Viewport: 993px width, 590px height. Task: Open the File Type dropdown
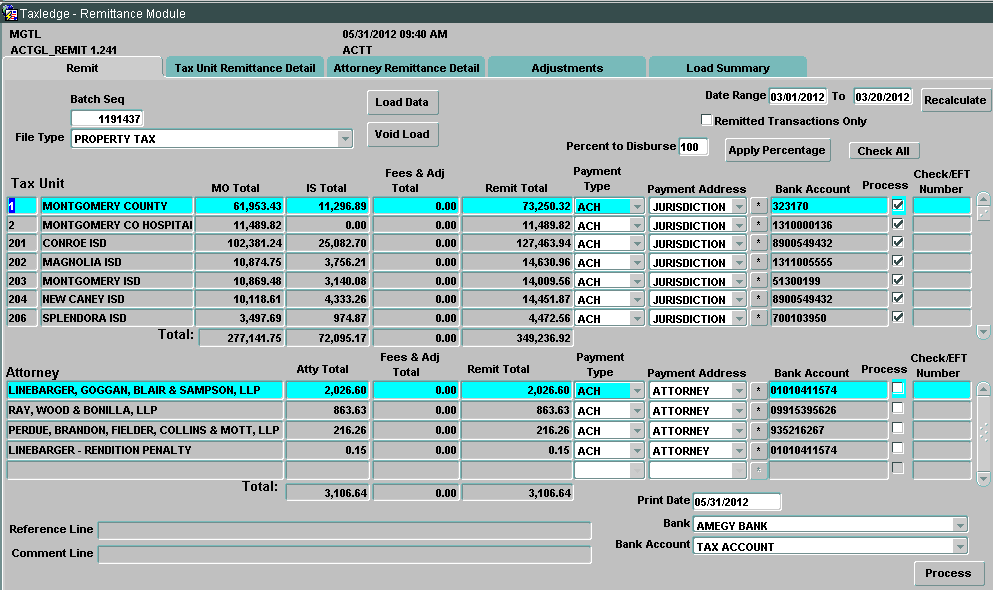pos(345,139)
